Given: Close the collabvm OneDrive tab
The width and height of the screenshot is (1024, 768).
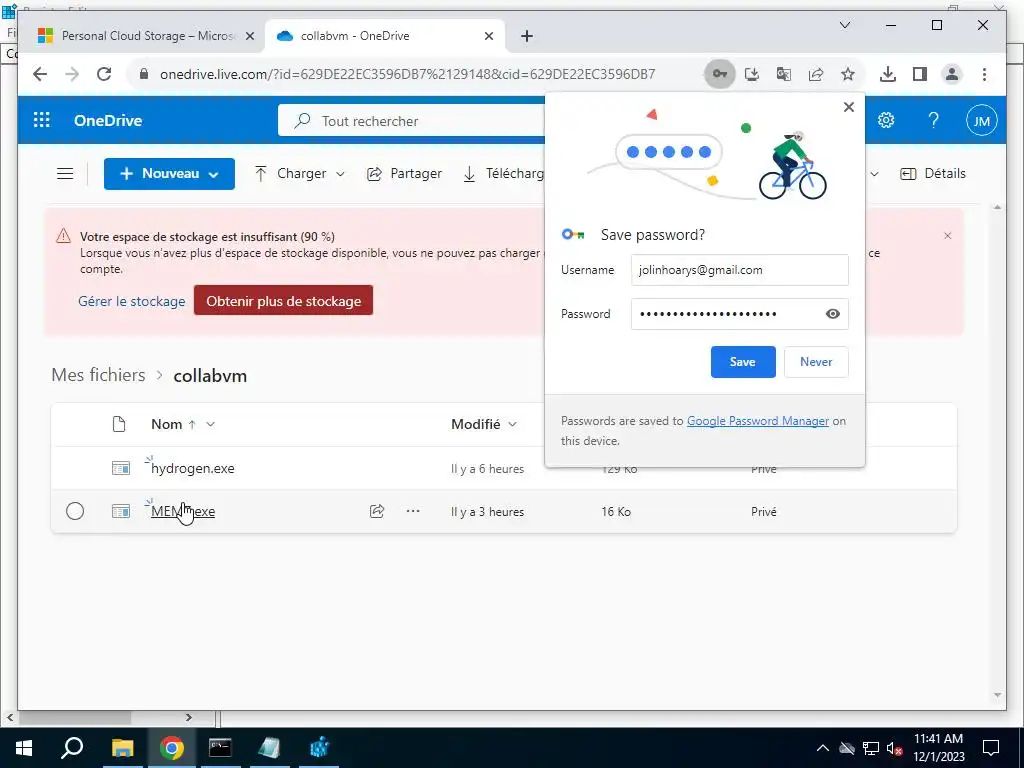Looking at the screenshot, I should pyautogui.click(x=488, y=37).
